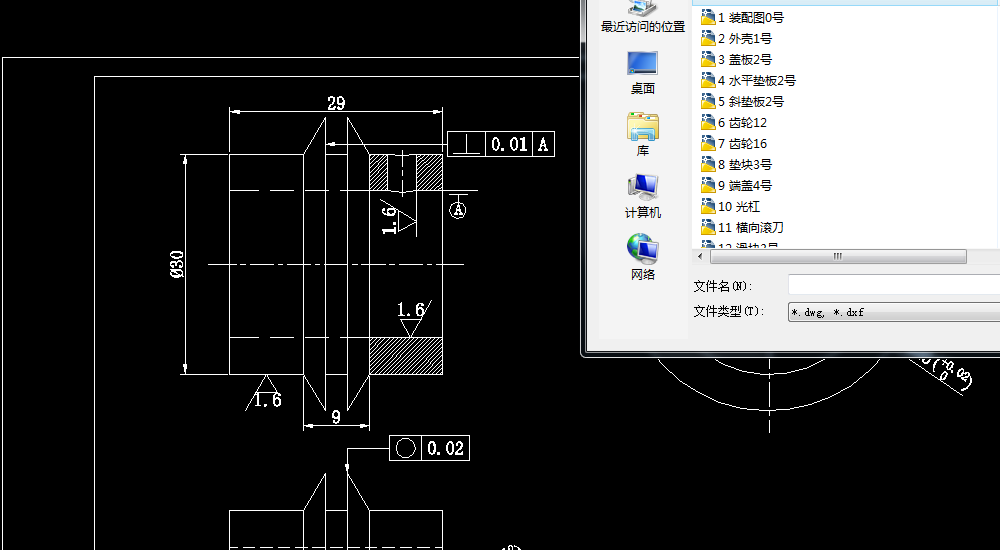Select folder 6 齿轮12
This screenshot has height=550, width=1000.
[x=734, y=123]
